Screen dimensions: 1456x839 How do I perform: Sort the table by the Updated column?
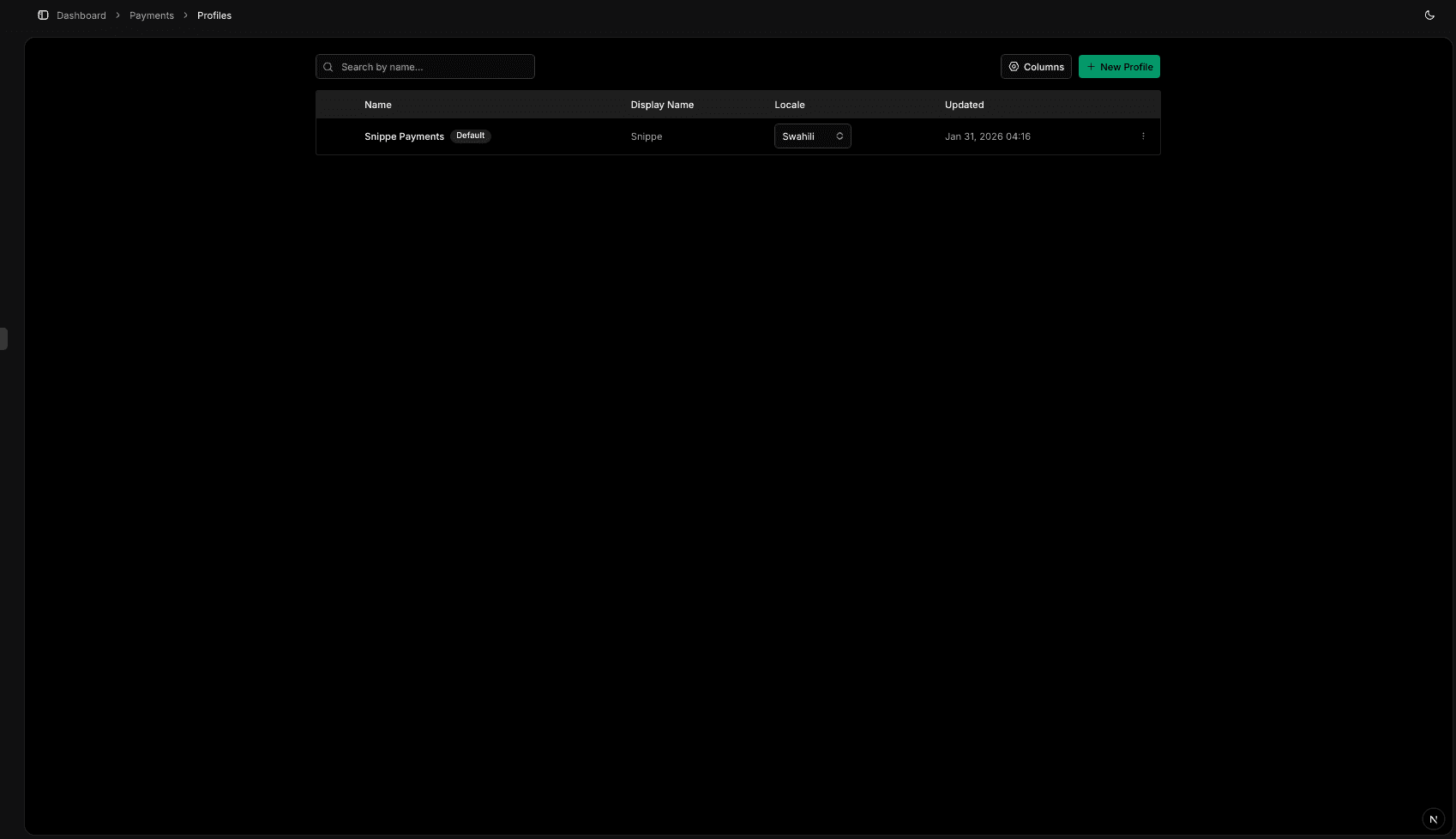(x=964, y=104)
